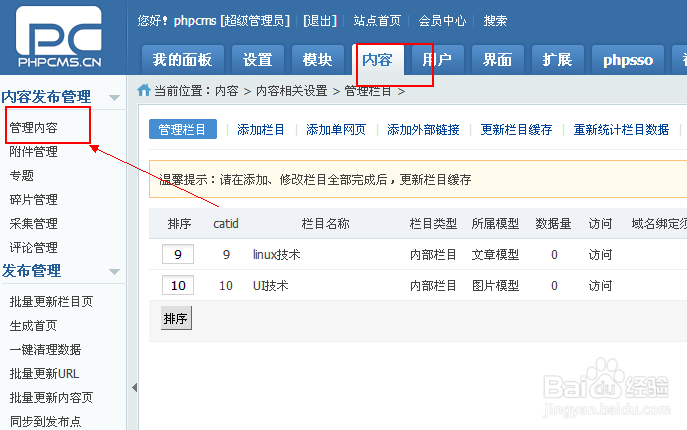
Task: Open 采集管理 in the sidebar
Action: [34, 224]
